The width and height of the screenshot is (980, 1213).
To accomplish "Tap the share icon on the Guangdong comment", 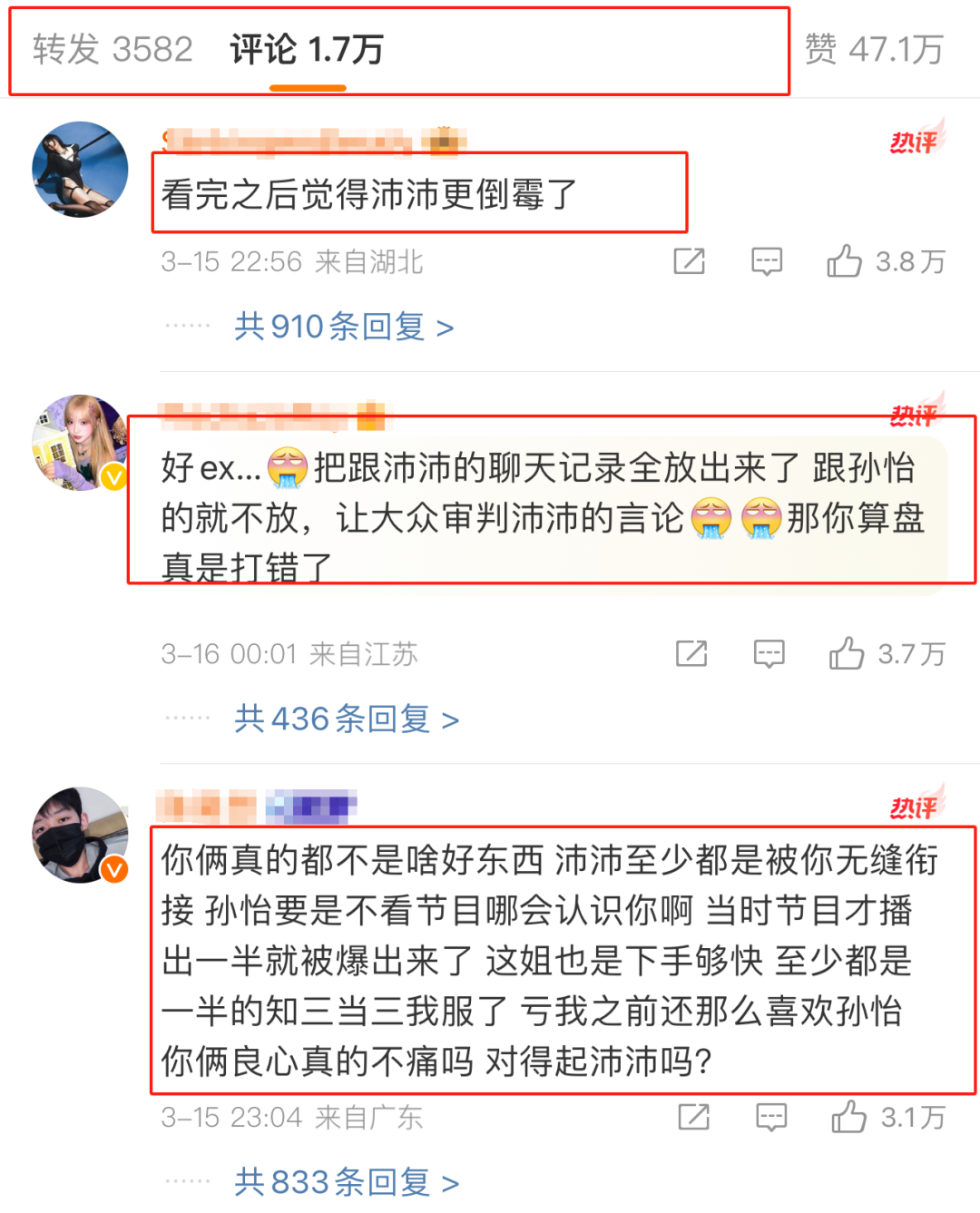I will [694, 1117].
